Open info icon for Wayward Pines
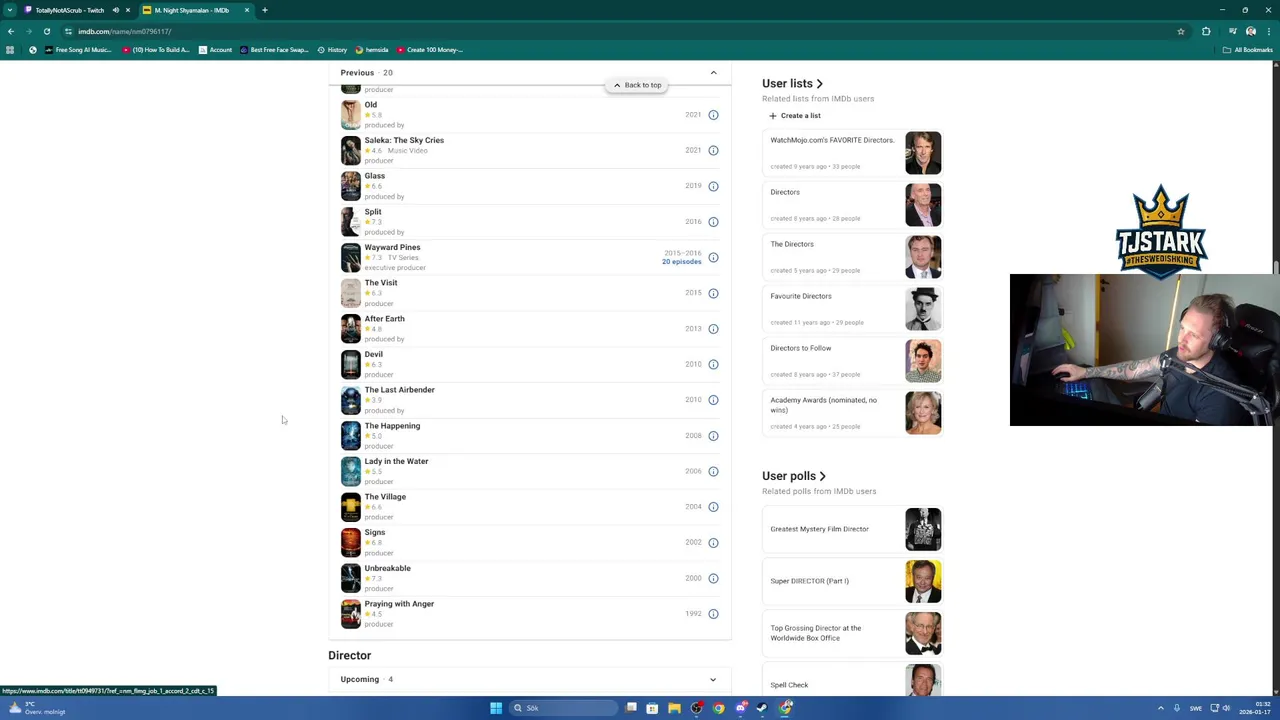The image size is (1280, 720). pos(713,257)
